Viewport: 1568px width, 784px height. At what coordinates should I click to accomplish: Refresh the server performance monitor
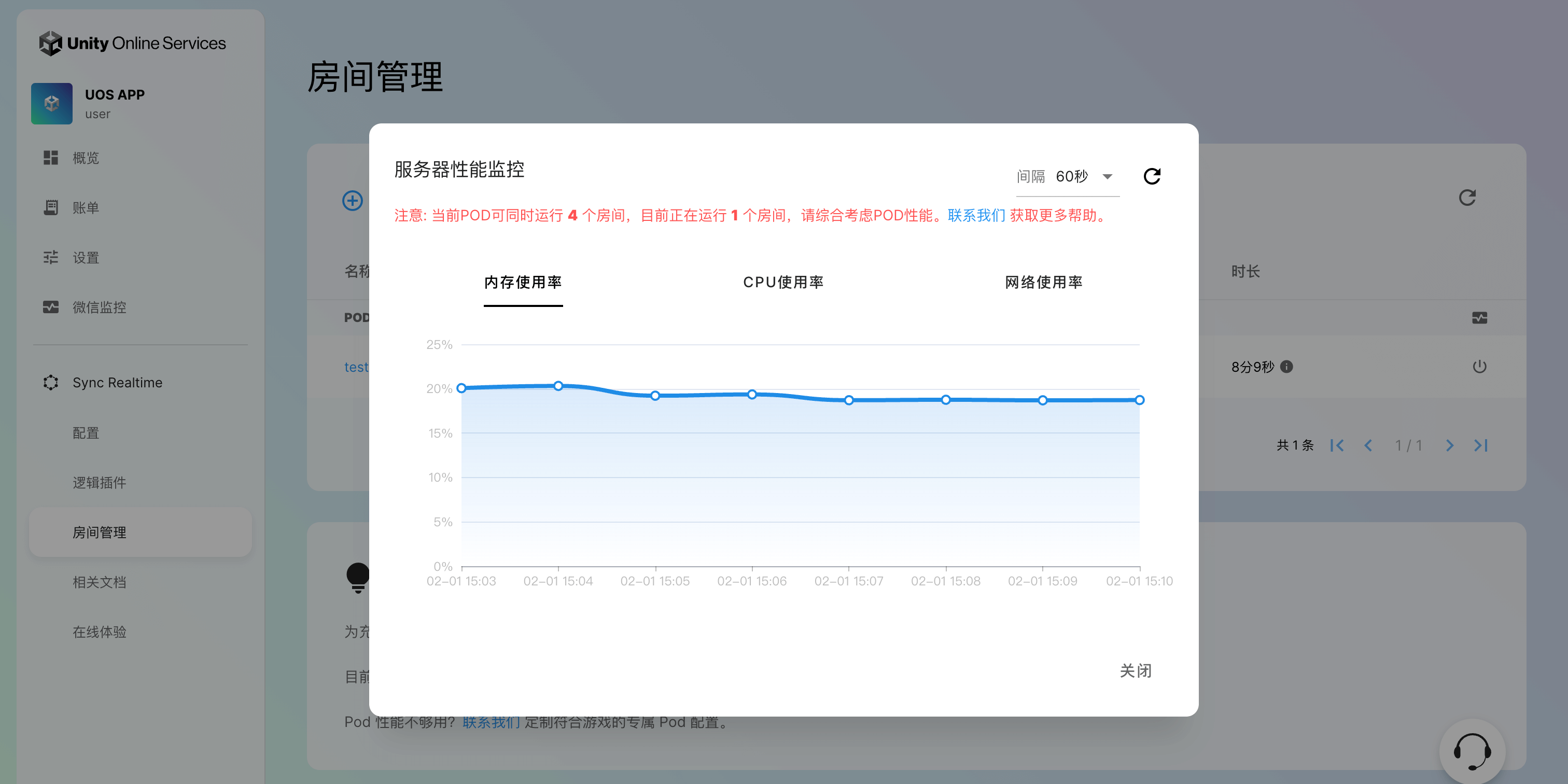coord(1152,176)
